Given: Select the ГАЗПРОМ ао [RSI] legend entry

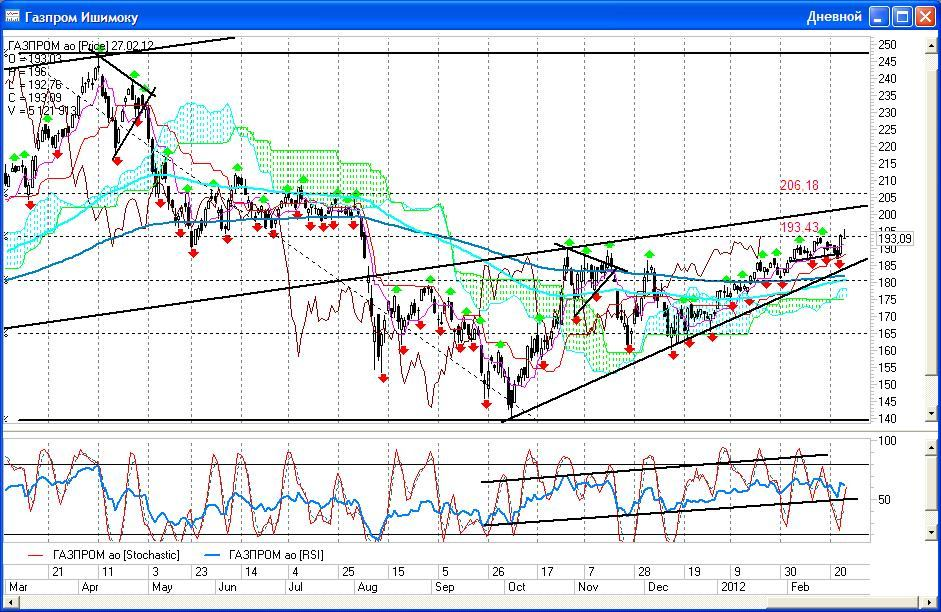Looking at the screenshot, I should point(264,555).
